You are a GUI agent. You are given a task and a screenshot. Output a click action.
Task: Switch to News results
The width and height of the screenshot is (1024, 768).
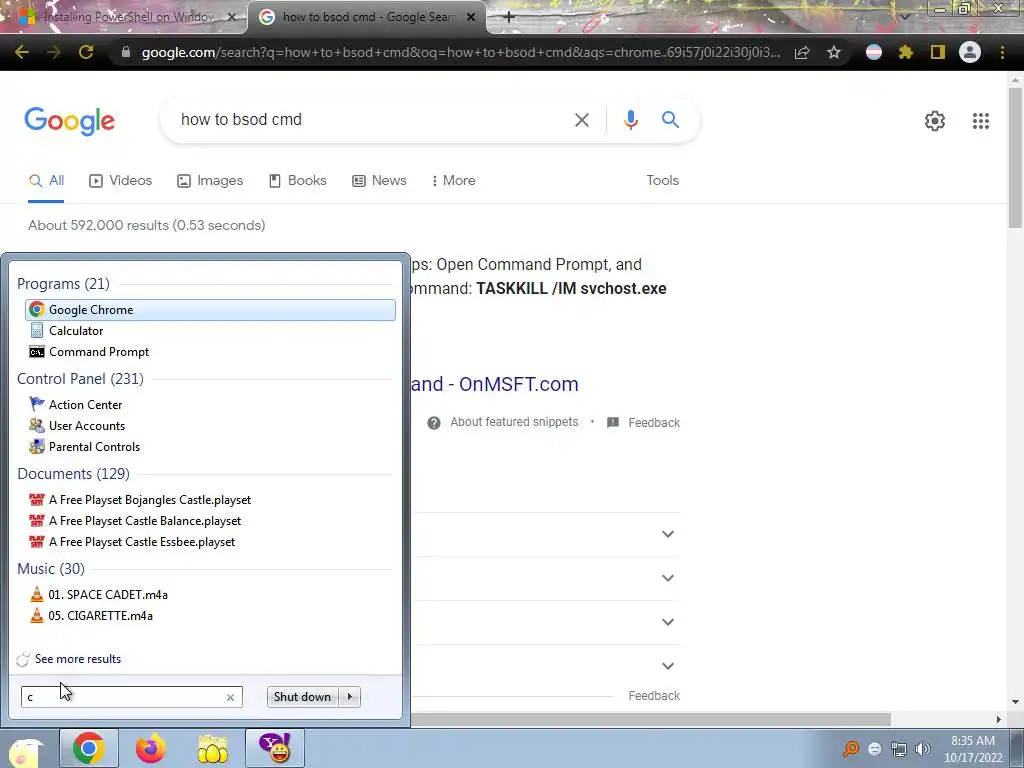[x=379, y=181]
